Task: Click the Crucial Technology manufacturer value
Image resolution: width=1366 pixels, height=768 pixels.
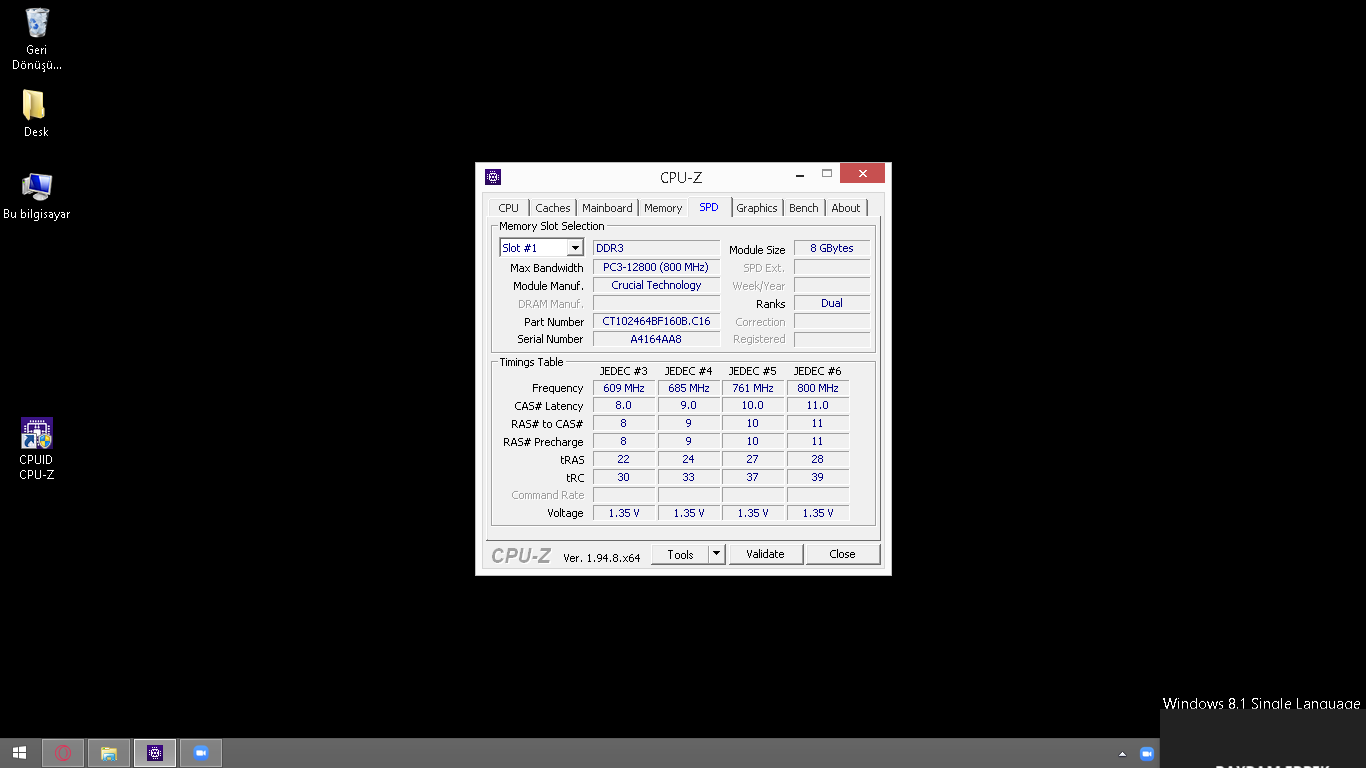Action: (x=656, y=285)
